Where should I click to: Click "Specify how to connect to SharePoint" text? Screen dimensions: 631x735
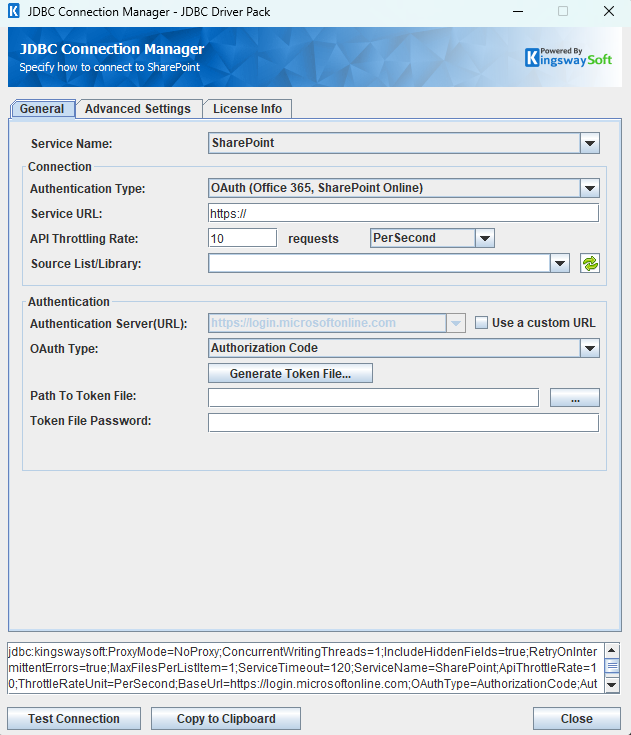pyautogui.click(x=110, y=67)
